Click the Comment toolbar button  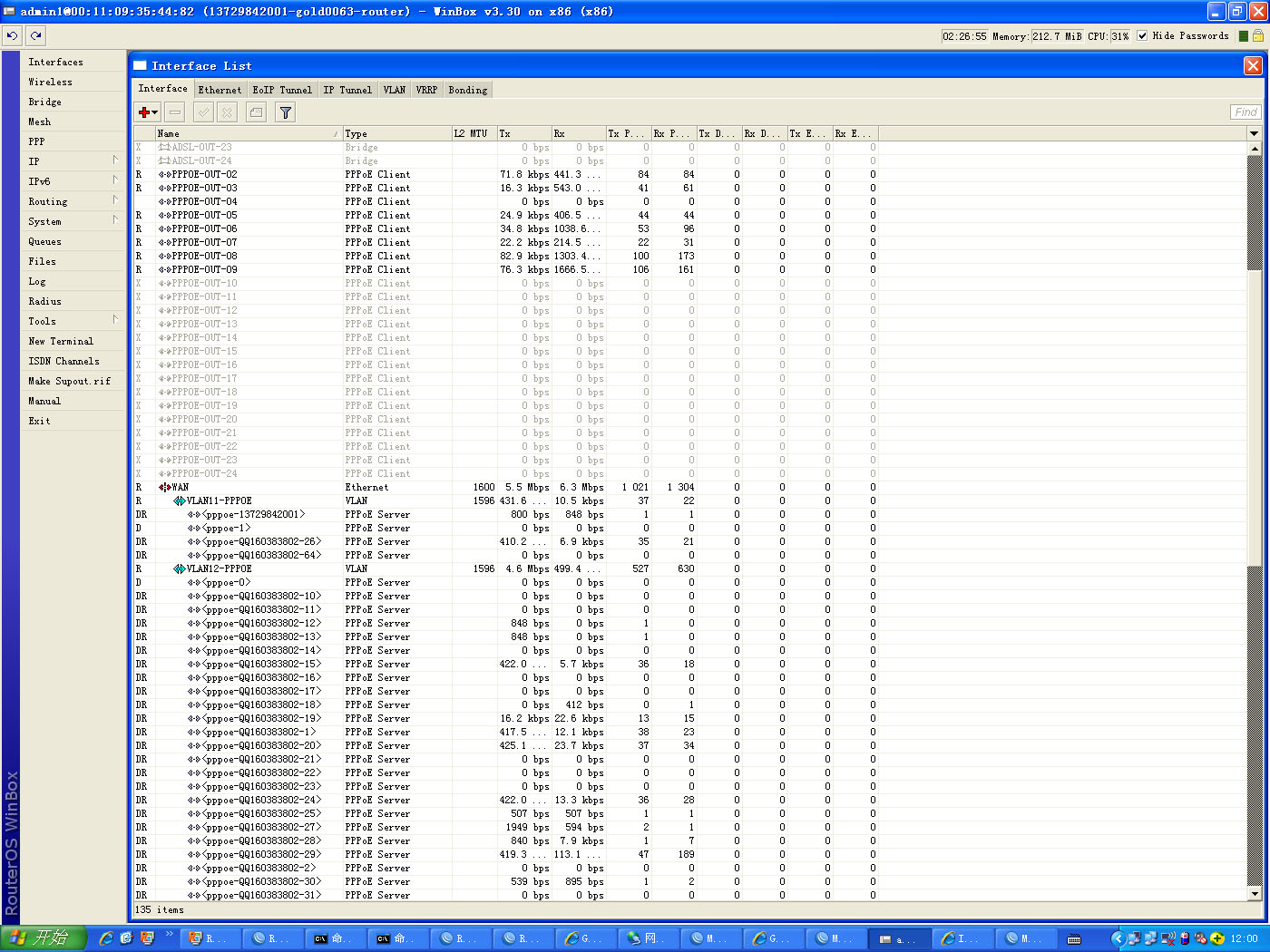click(257, 112)
